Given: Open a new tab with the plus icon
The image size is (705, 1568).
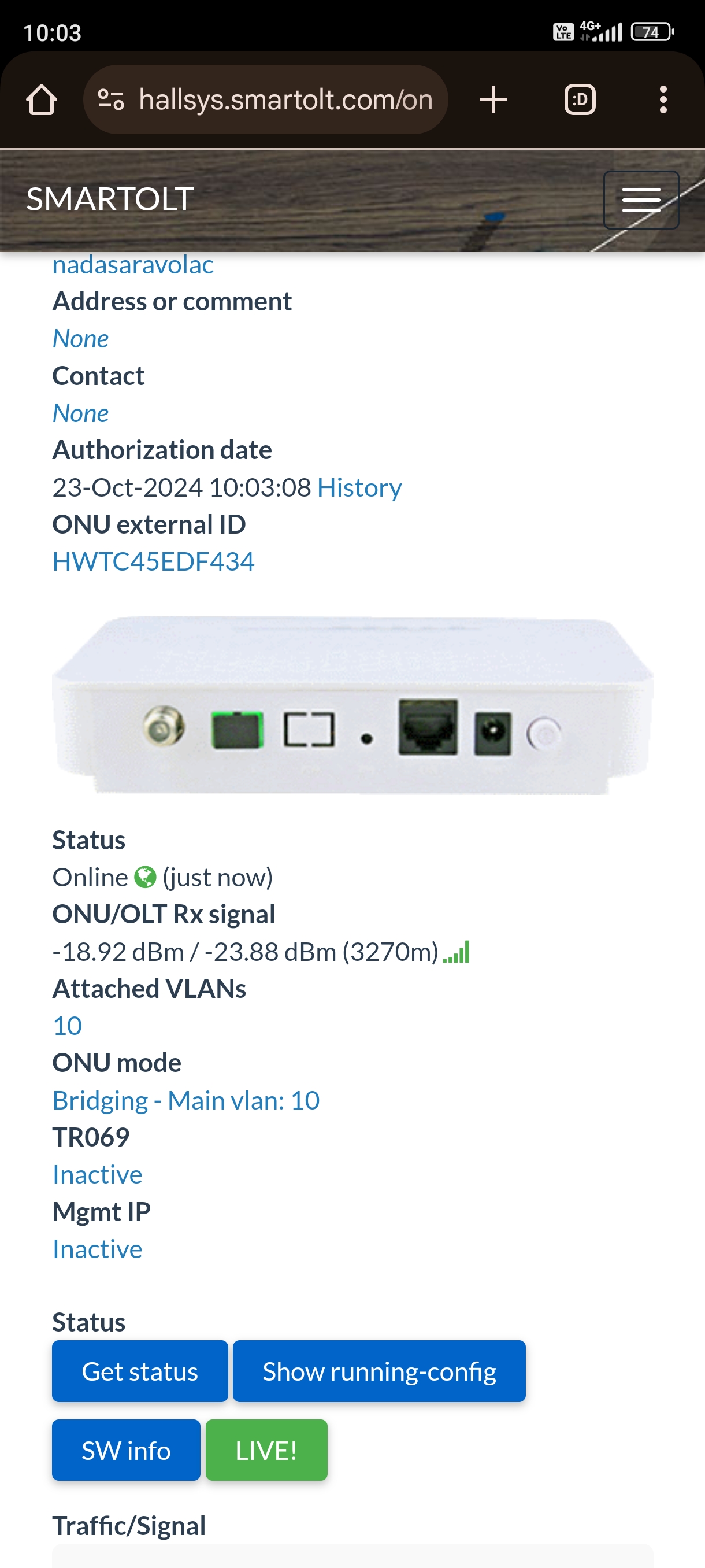Looking at the screenshot, I should pyautogui.click(x=493, y=100).
